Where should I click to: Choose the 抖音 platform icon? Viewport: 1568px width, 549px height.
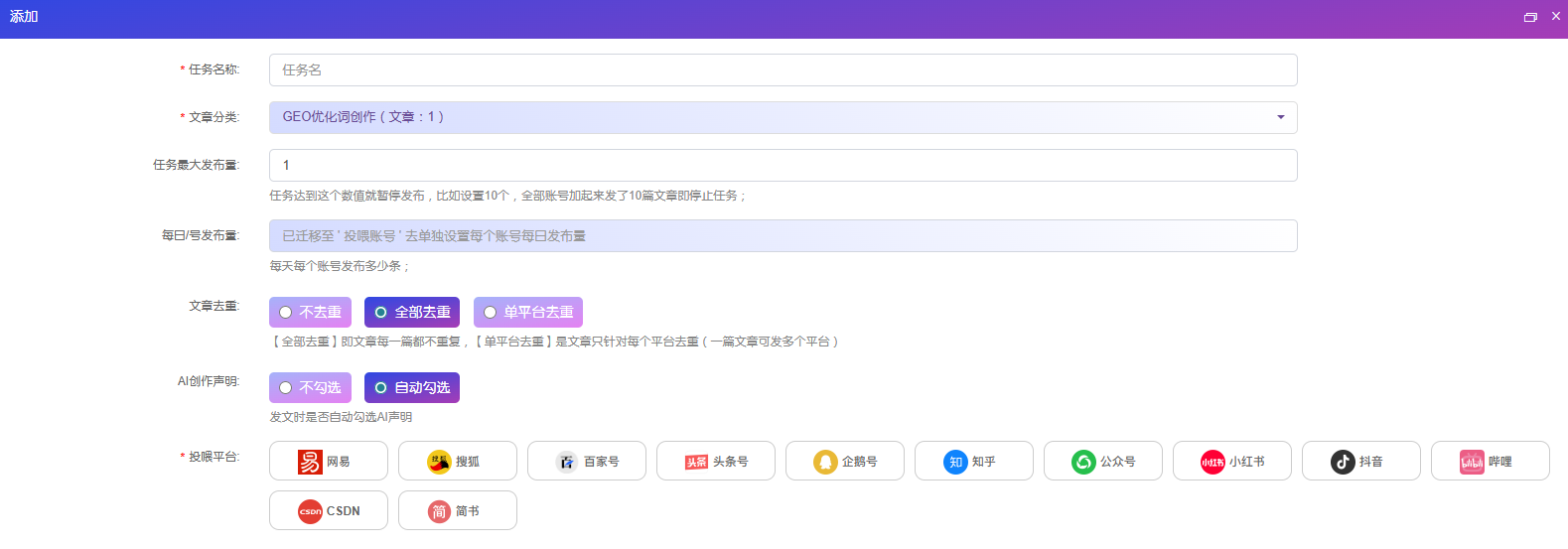(x=1343, y=462)
